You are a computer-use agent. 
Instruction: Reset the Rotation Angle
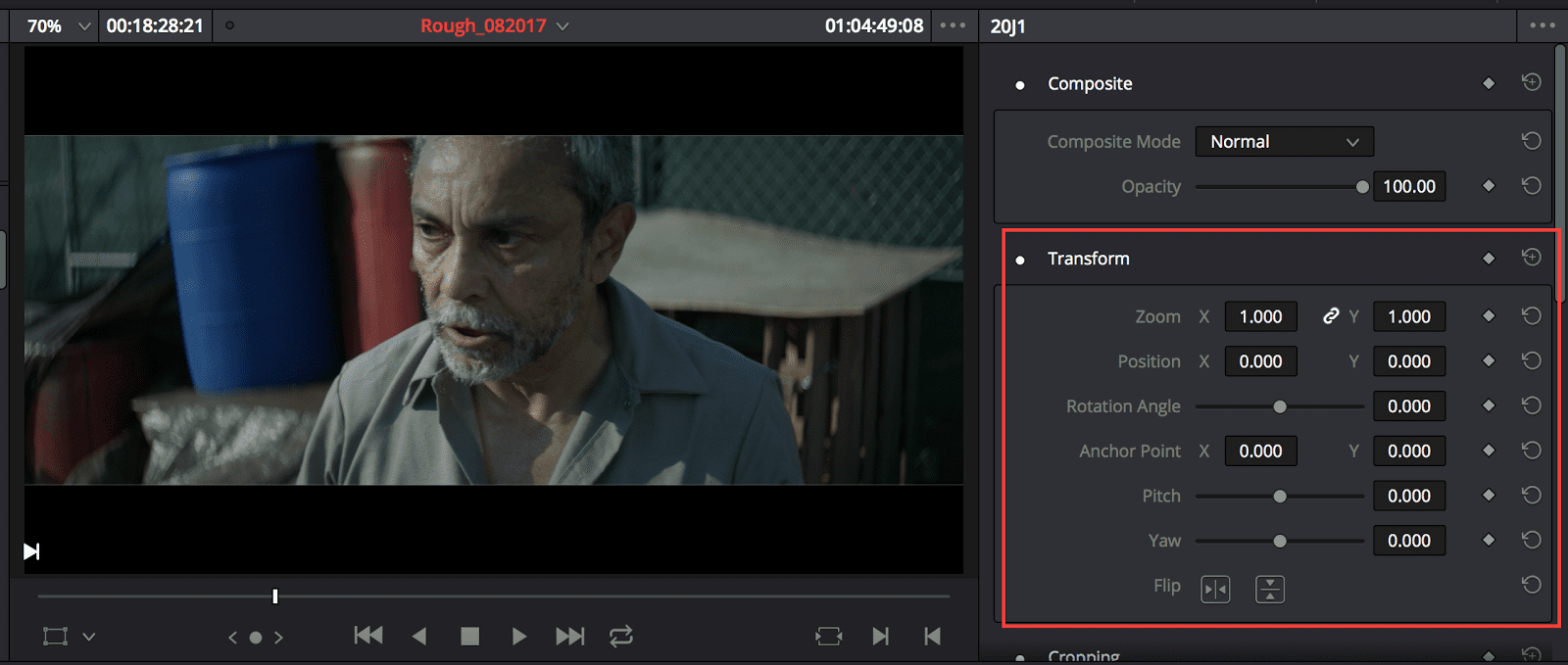pos(1531,404)
